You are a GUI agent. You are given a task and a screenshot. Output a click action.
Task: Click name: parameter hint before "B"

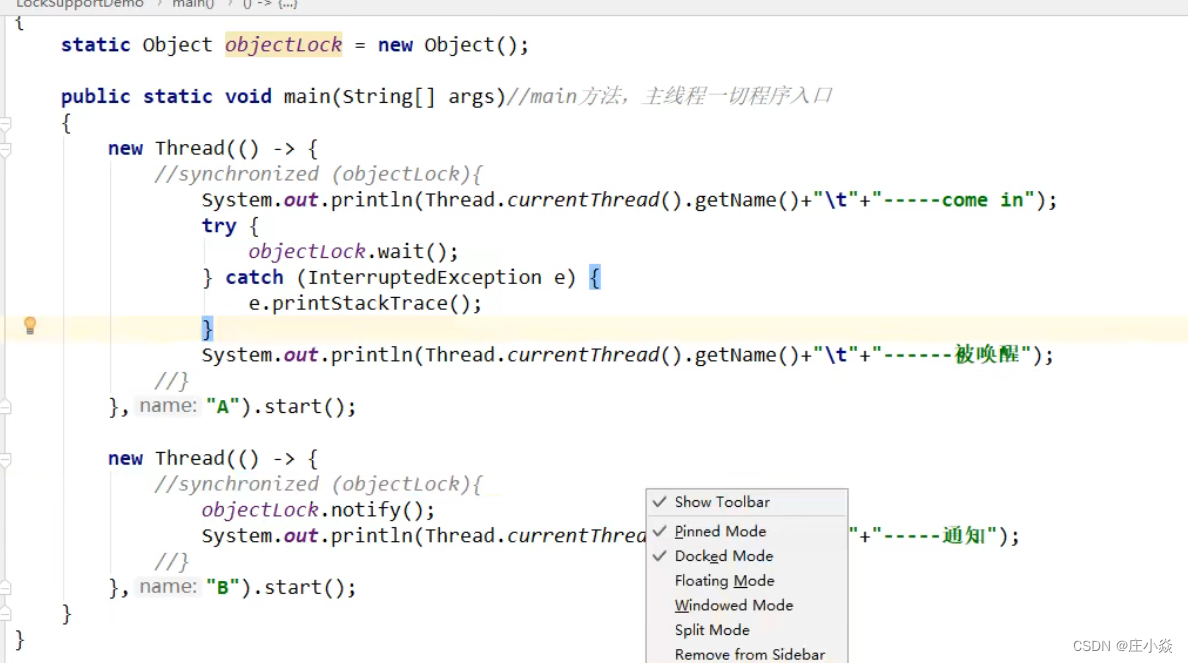click(167, 586)
